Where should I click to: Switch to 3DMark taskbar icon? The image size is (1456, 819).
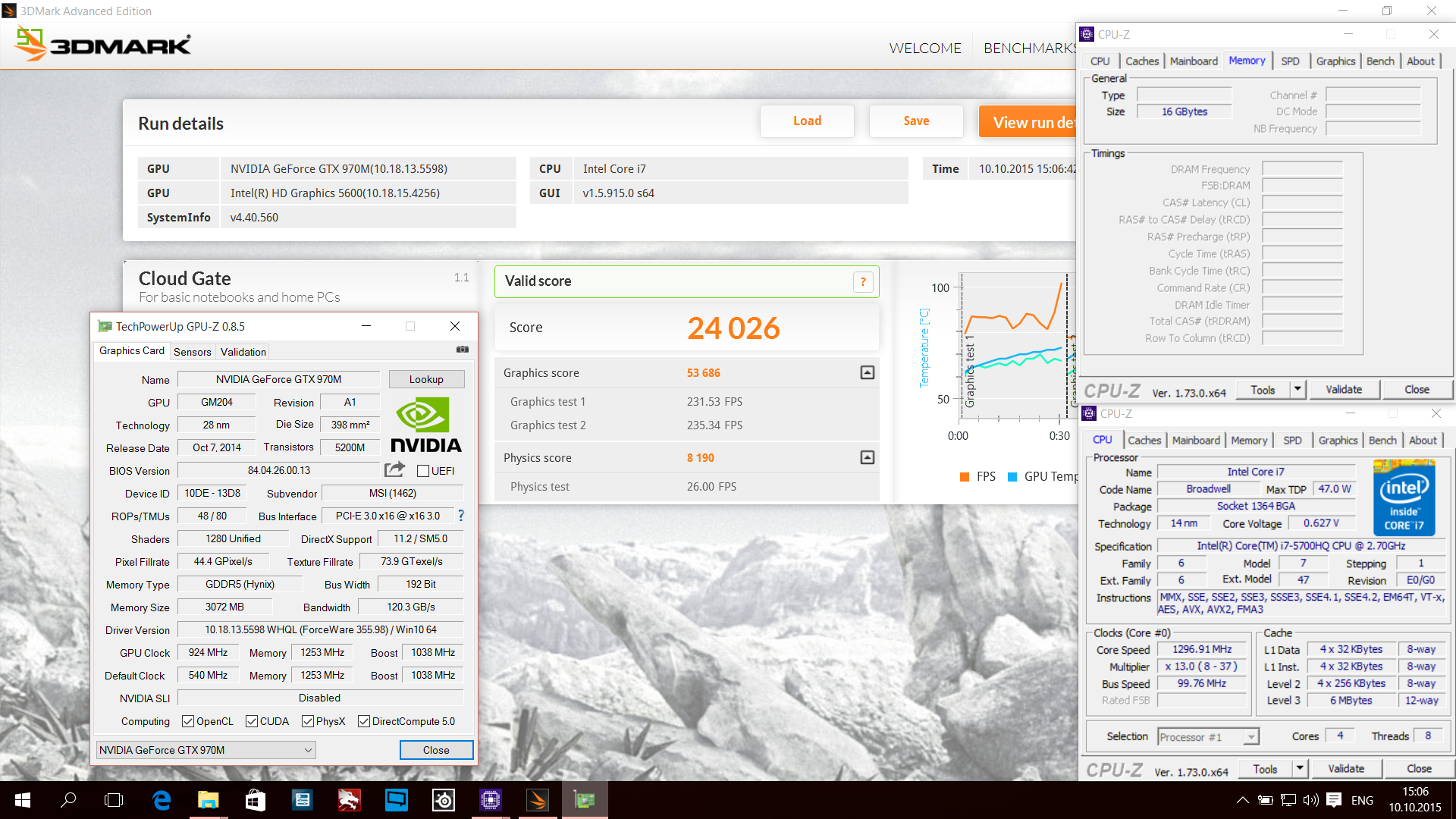(x=538, y=800)
